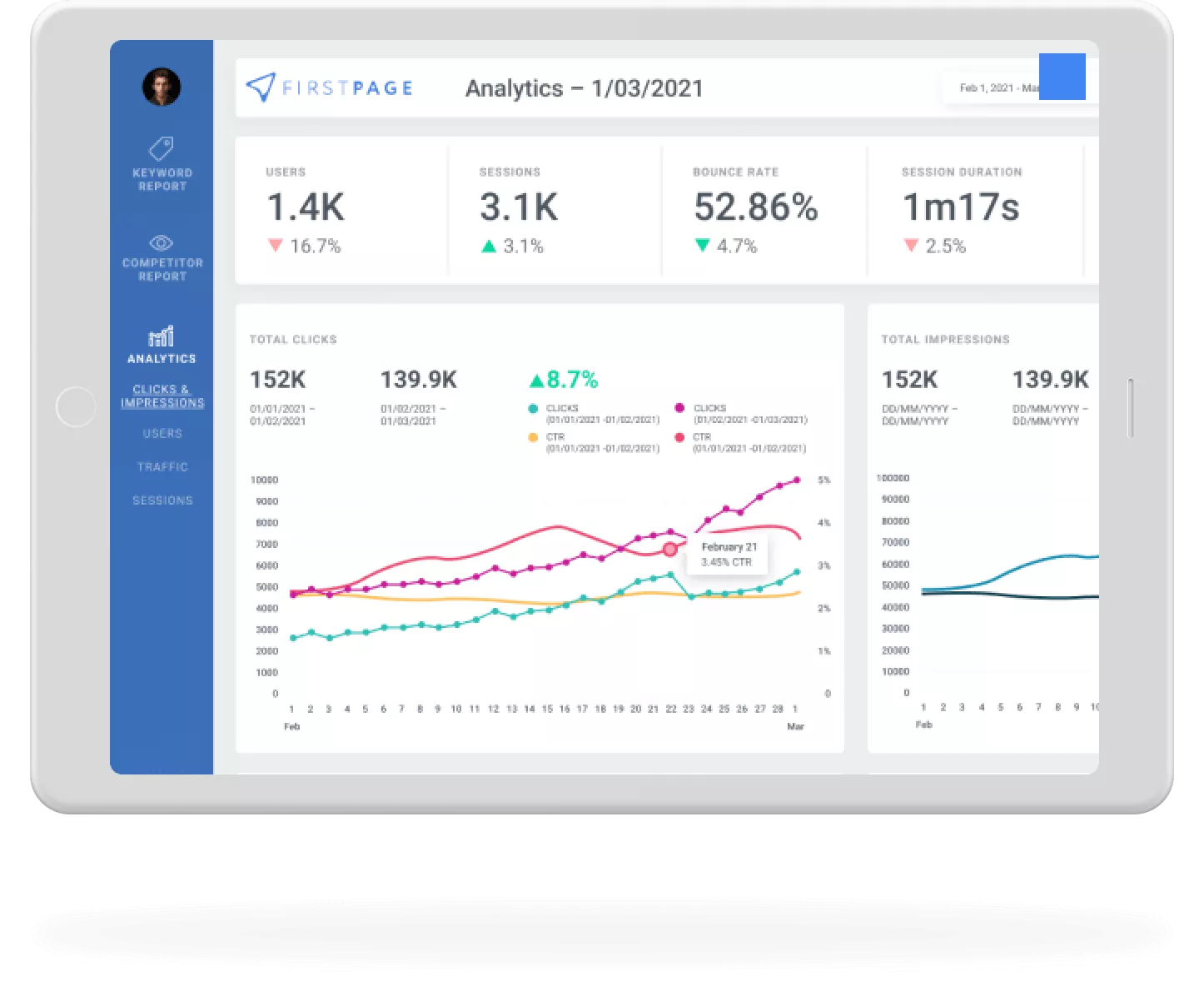Click the Session Duration down arrow
This screenshot has width=1204, height=986.
pos(911,246)
